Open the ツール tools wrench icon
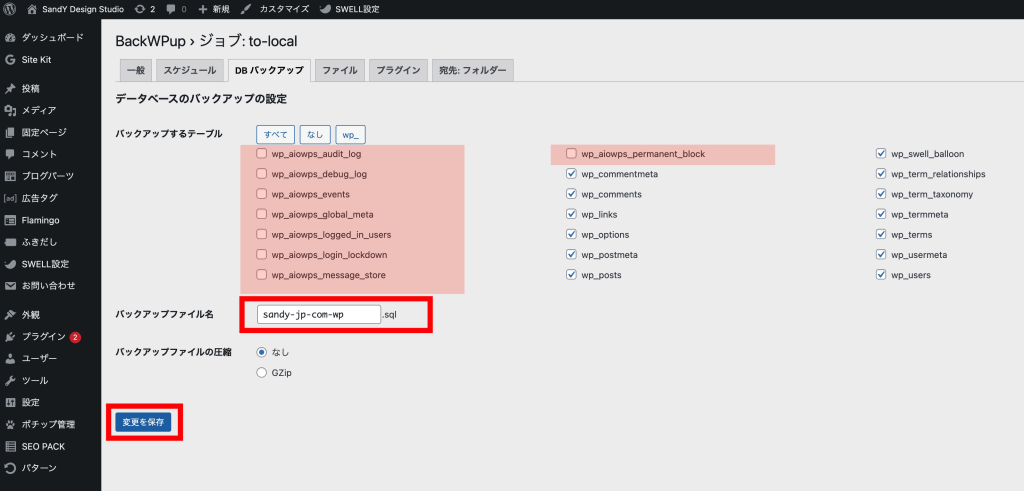The image size is (1024, 491). 10,381
